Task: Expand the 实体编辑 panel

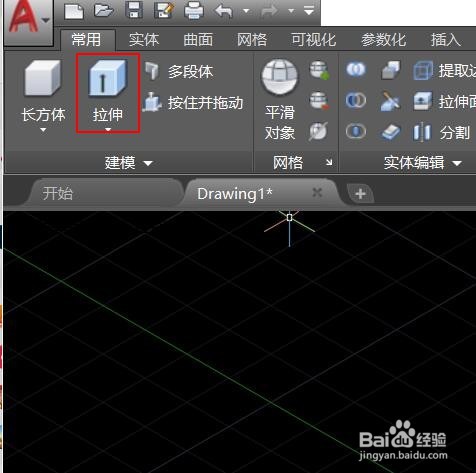Action: tap(423, 163)
